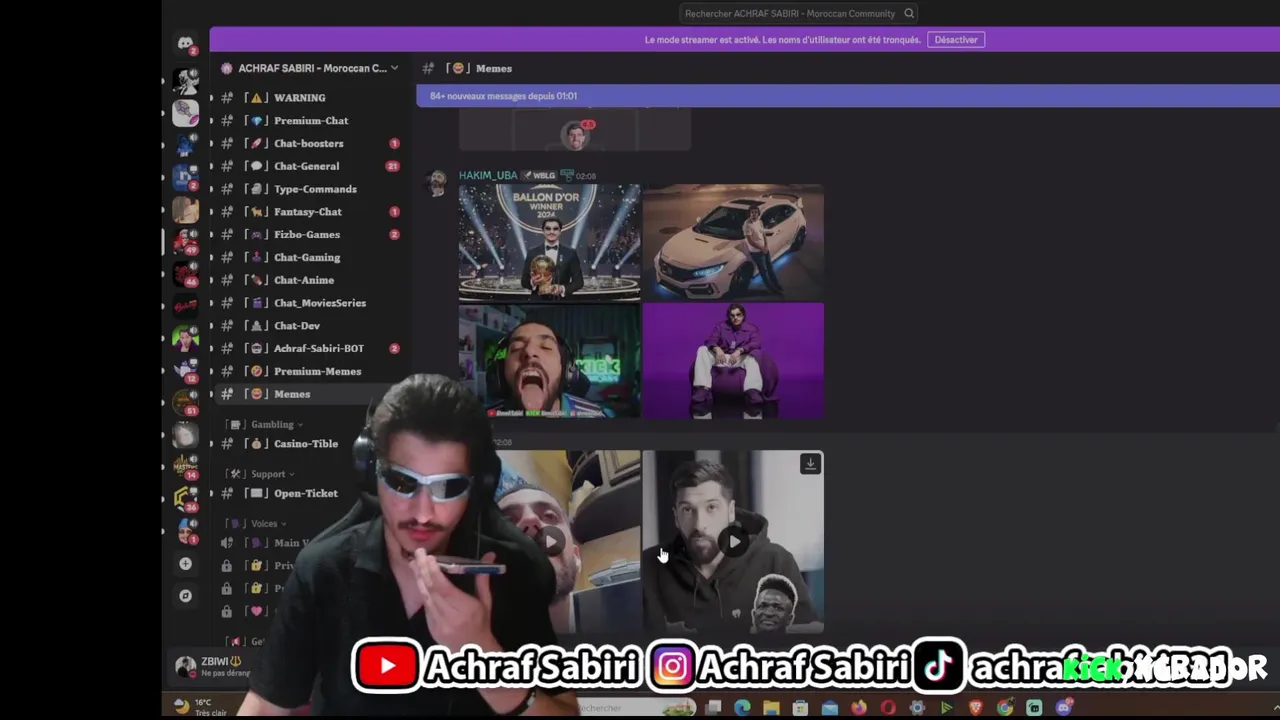Open the Fantasy-Chat channel
This screenshot has width=1280, height=720.
point(308,212)
